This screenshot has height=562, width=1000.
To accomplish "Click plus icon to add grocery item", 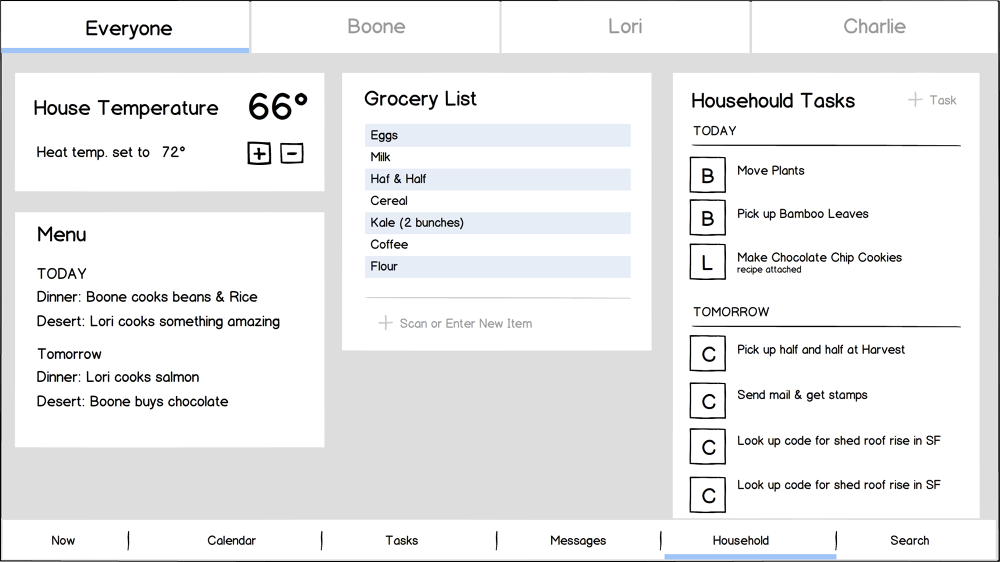I will 385,323.
